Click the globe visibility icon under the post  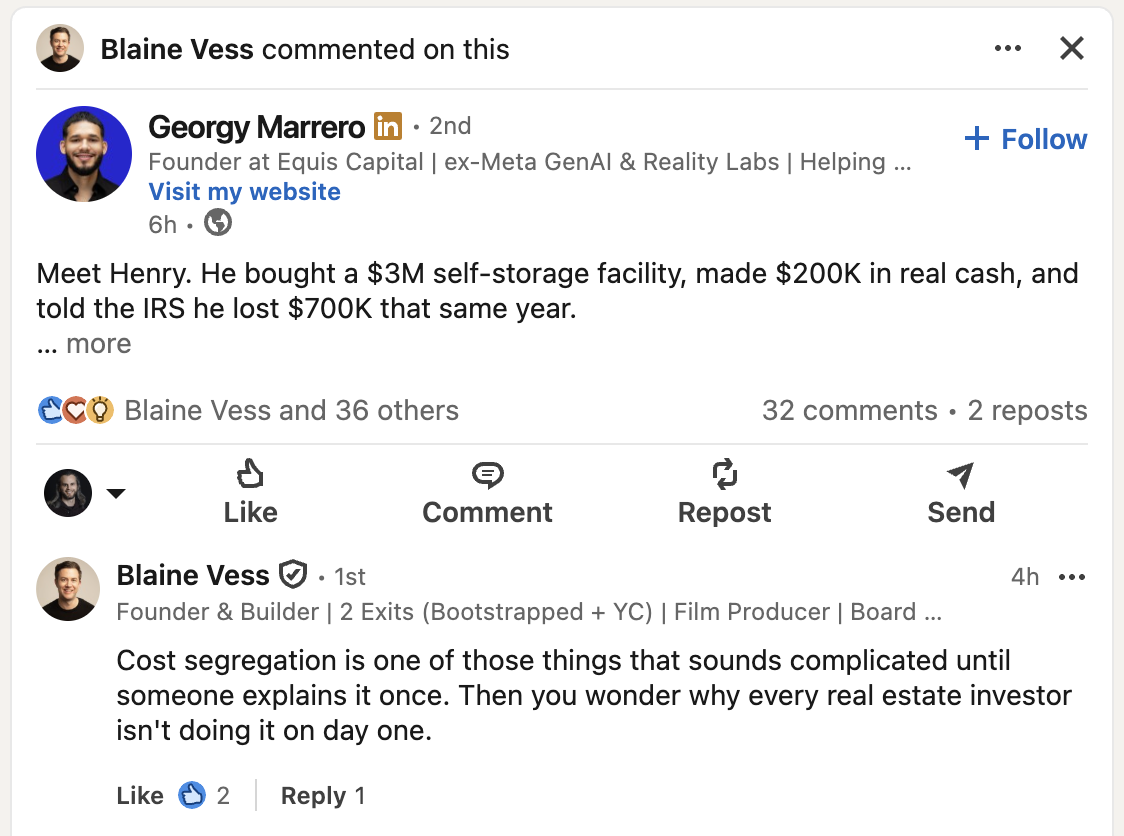pyautogui.click(x=218, y=223)
